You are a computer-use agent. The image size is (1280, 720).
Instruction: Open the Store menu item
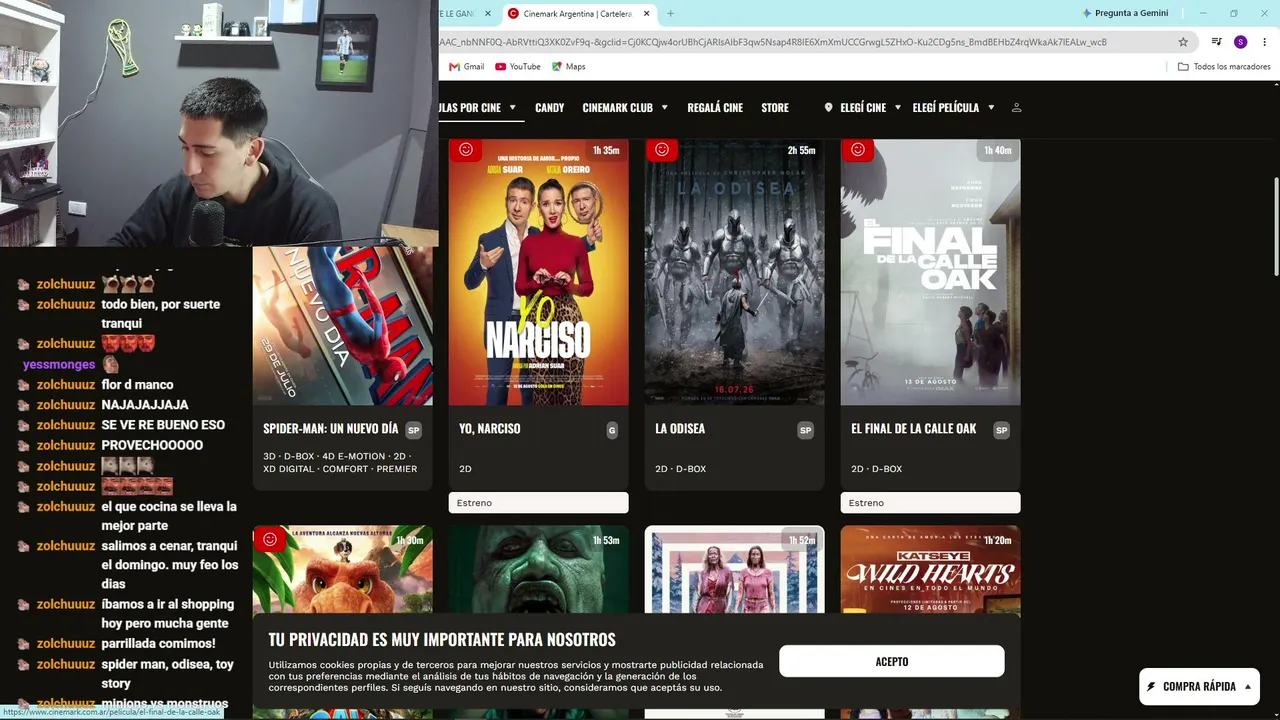click(x=775, y=108)
